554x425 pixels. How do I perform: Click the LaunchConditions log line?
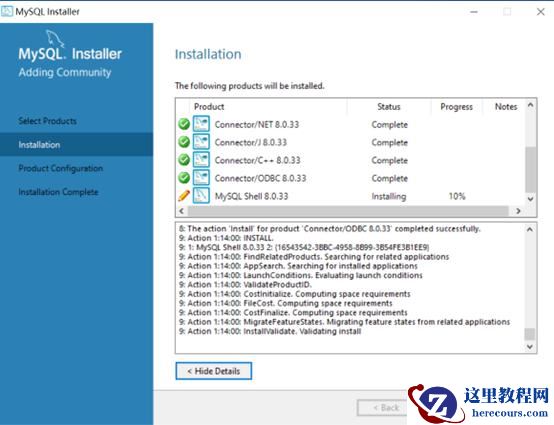[x=301, y=275]
